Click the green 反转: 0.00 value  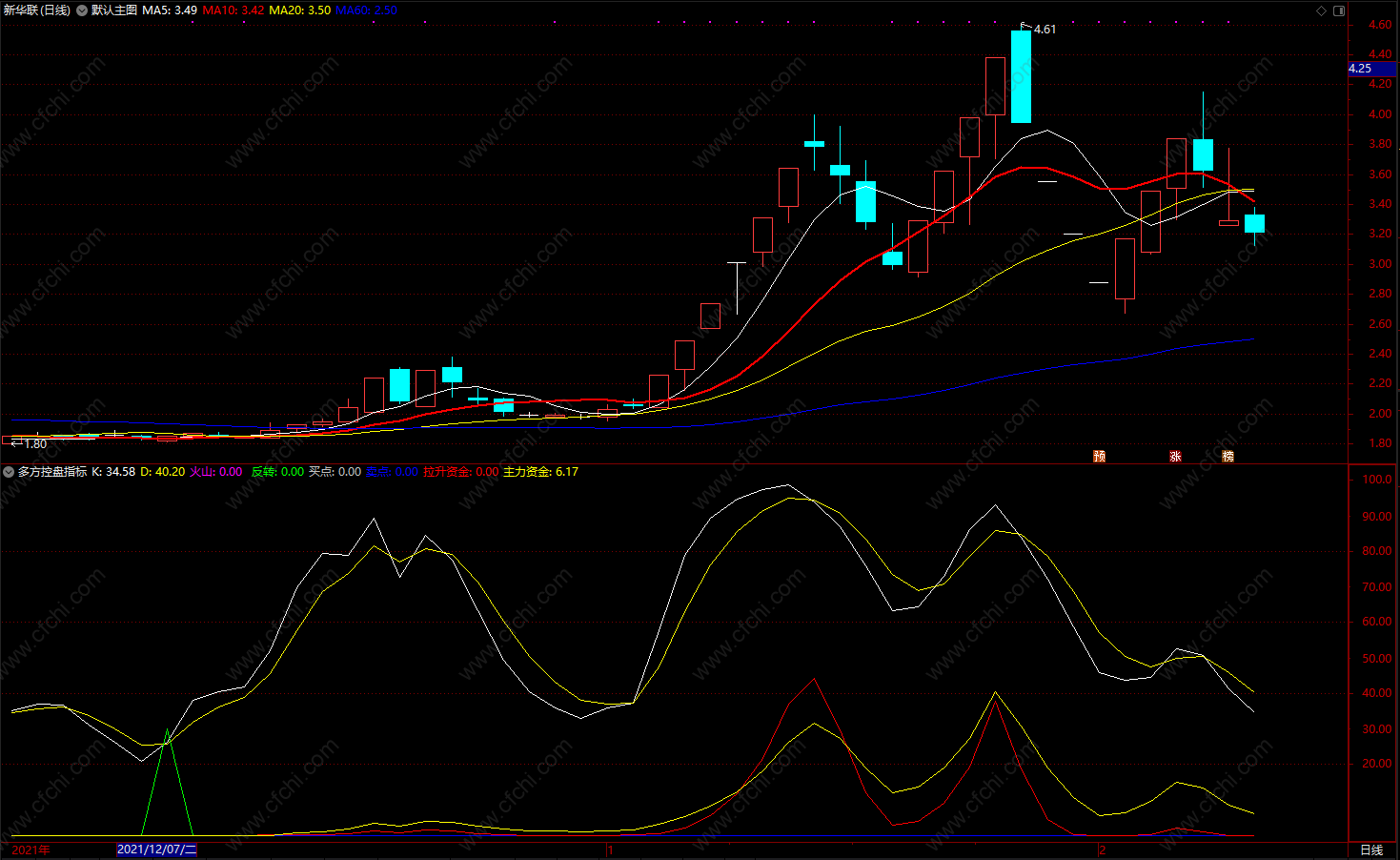click(278, 472)
